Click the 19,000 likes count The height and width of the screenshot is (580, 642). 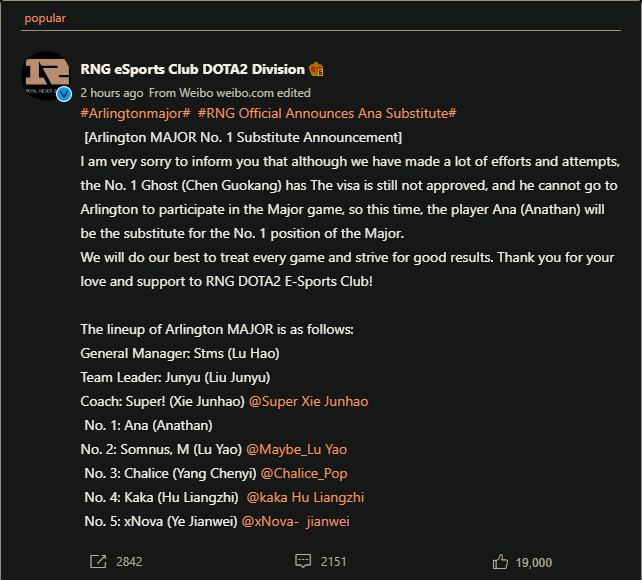click(x=534, y=562)
